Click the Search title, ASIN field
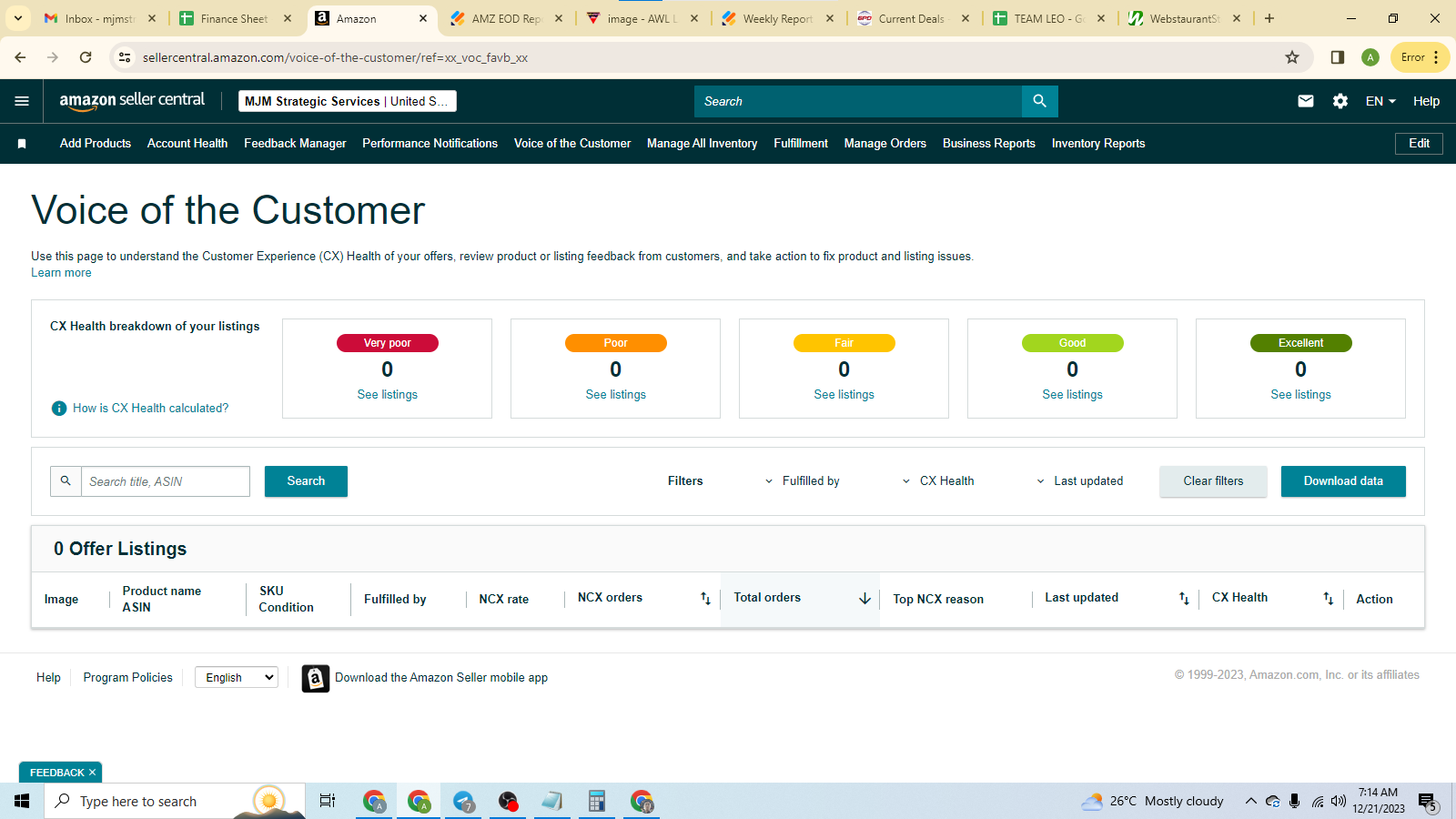 pos(166,481)
